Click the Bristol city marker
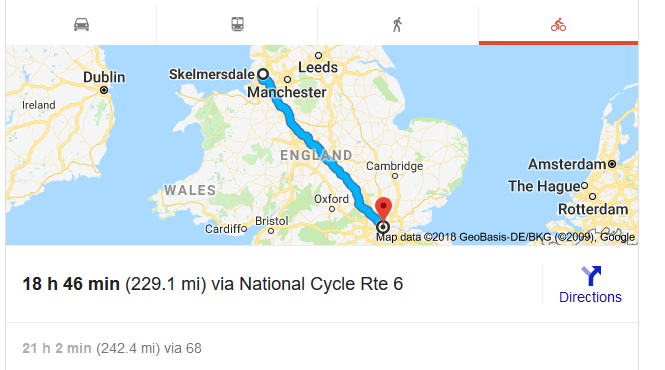This screenshot has height=370, width=665. 271,231
